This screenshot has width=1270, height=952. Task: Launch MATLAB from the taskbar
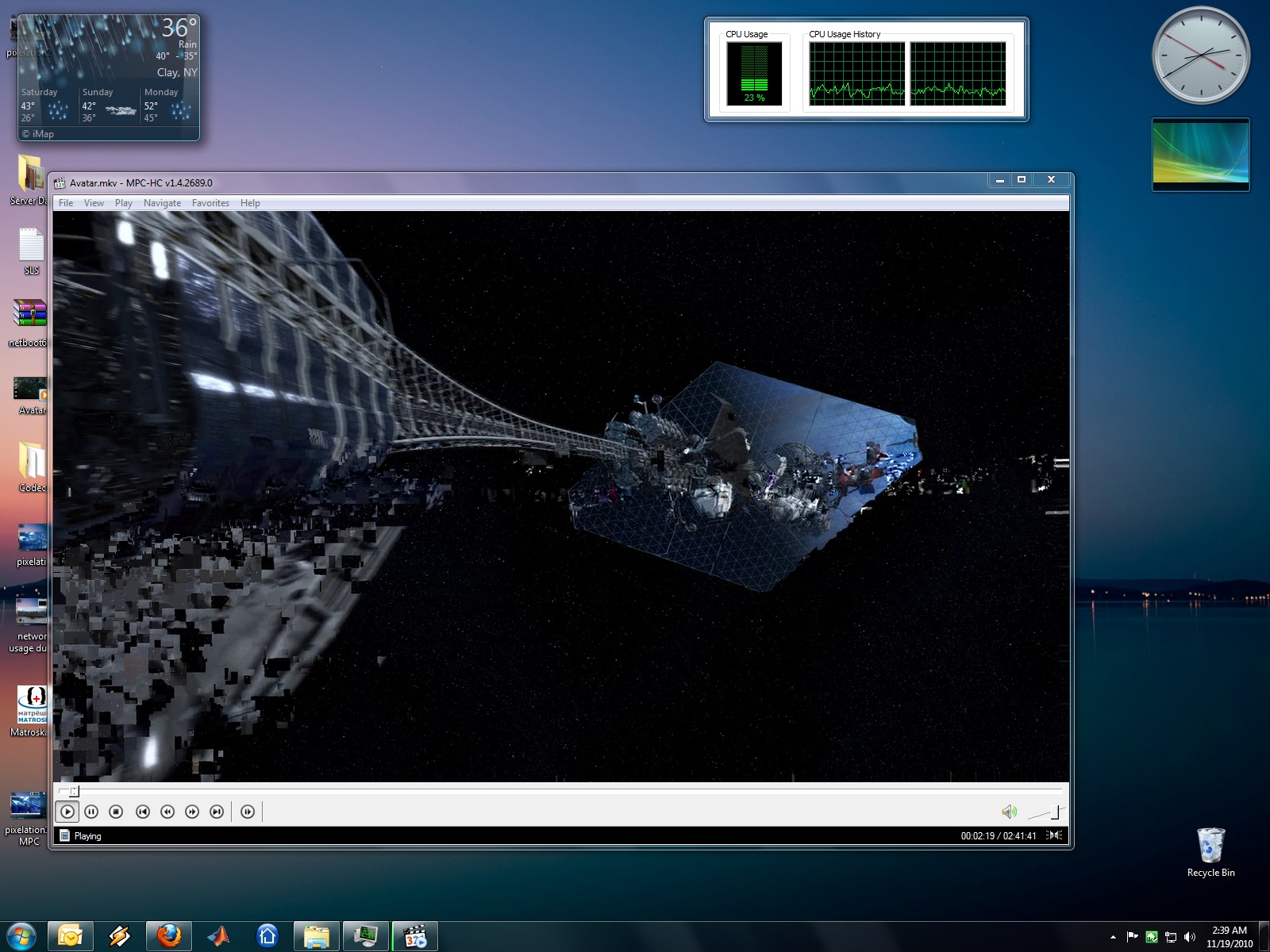218,937
